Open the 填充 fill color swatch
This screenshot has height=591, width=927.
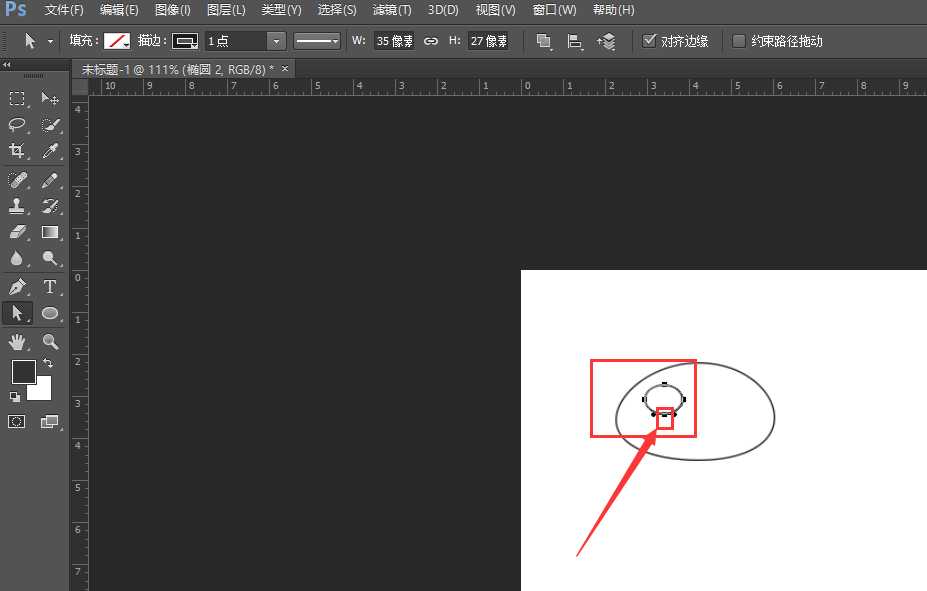pyautogui.click(x=118, y=41)
